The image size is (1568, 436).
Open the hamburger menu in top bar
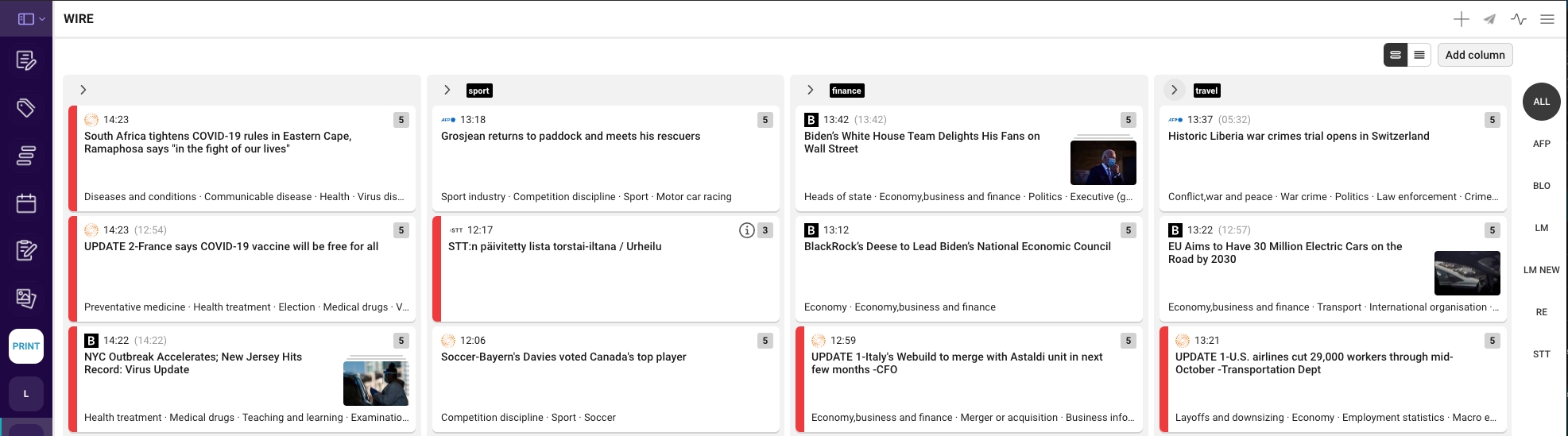pos(1547,19)
